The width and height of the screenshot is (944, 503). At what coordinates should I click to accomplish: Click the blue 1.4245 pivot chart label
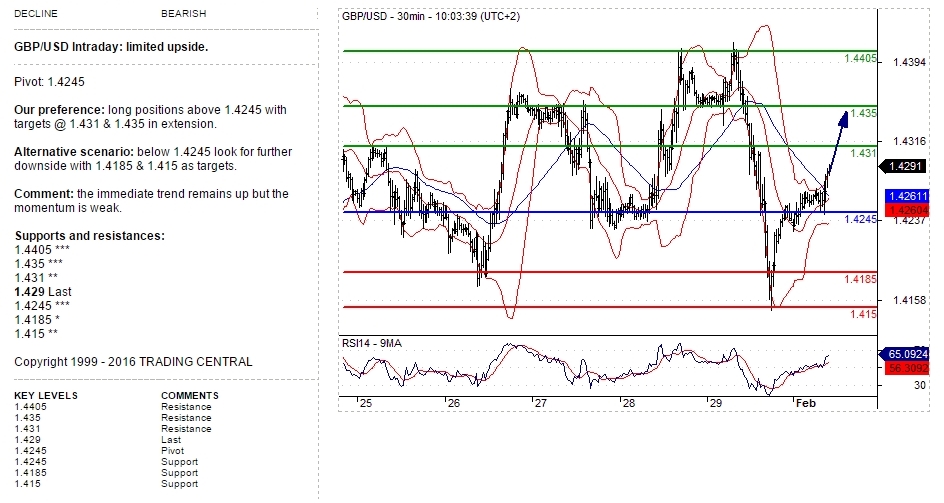click(x=860, y=219)
